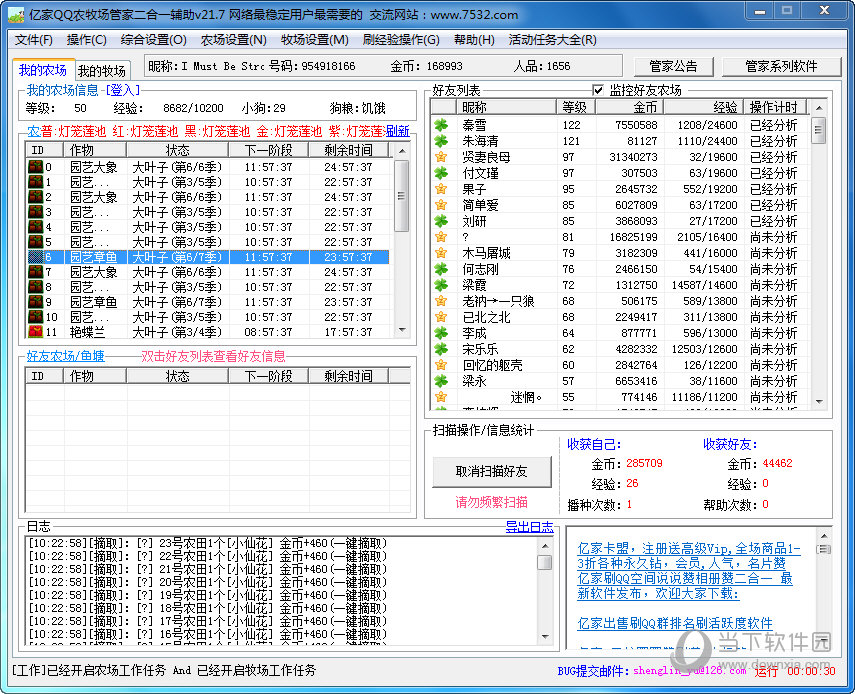Open the 综合设置(O) menu
855x694 pixels.
(153, 40)
